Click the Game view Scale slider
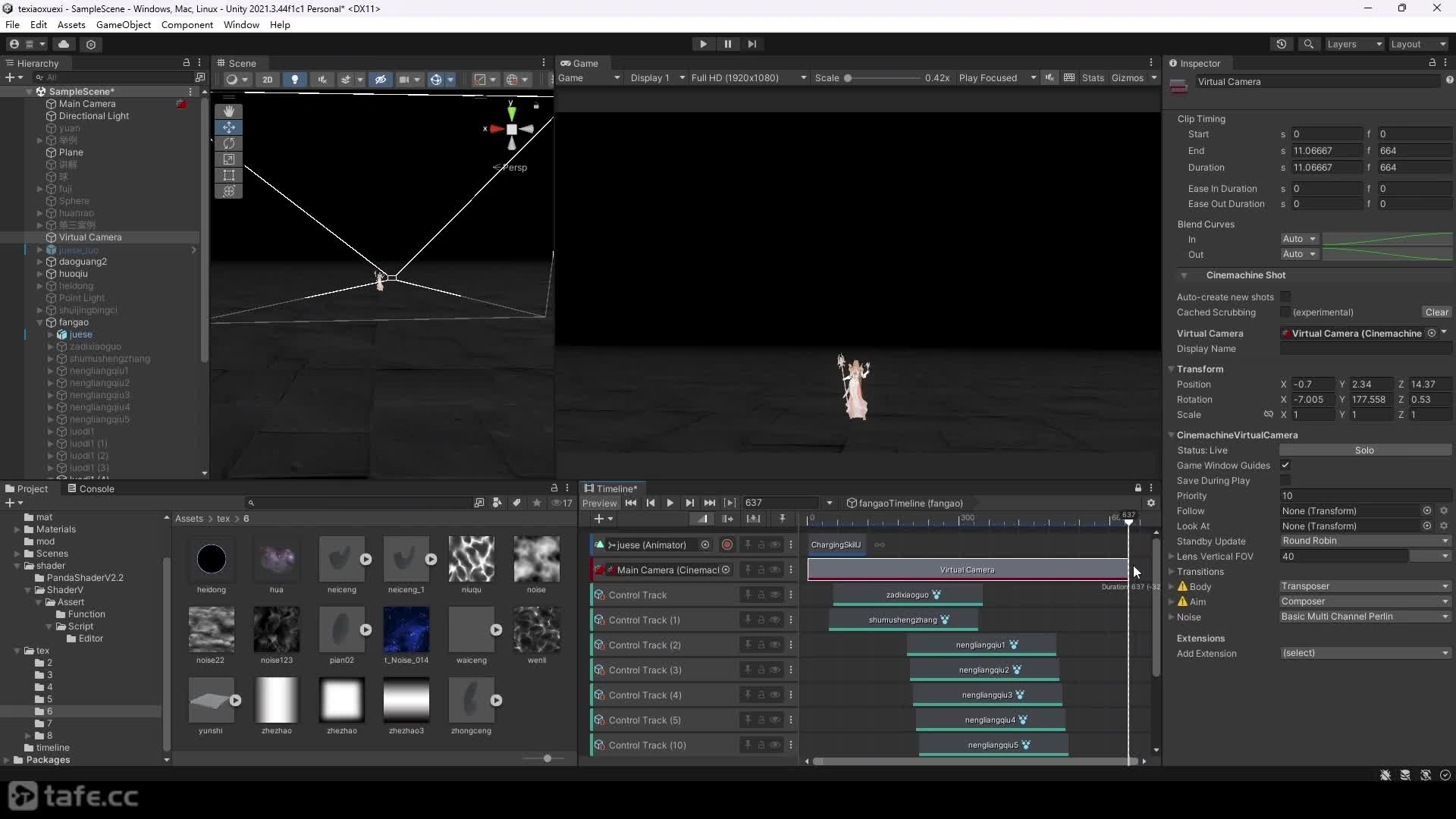Image resolution: width=1456 pixels, height=819 pixels. point(883,78)
